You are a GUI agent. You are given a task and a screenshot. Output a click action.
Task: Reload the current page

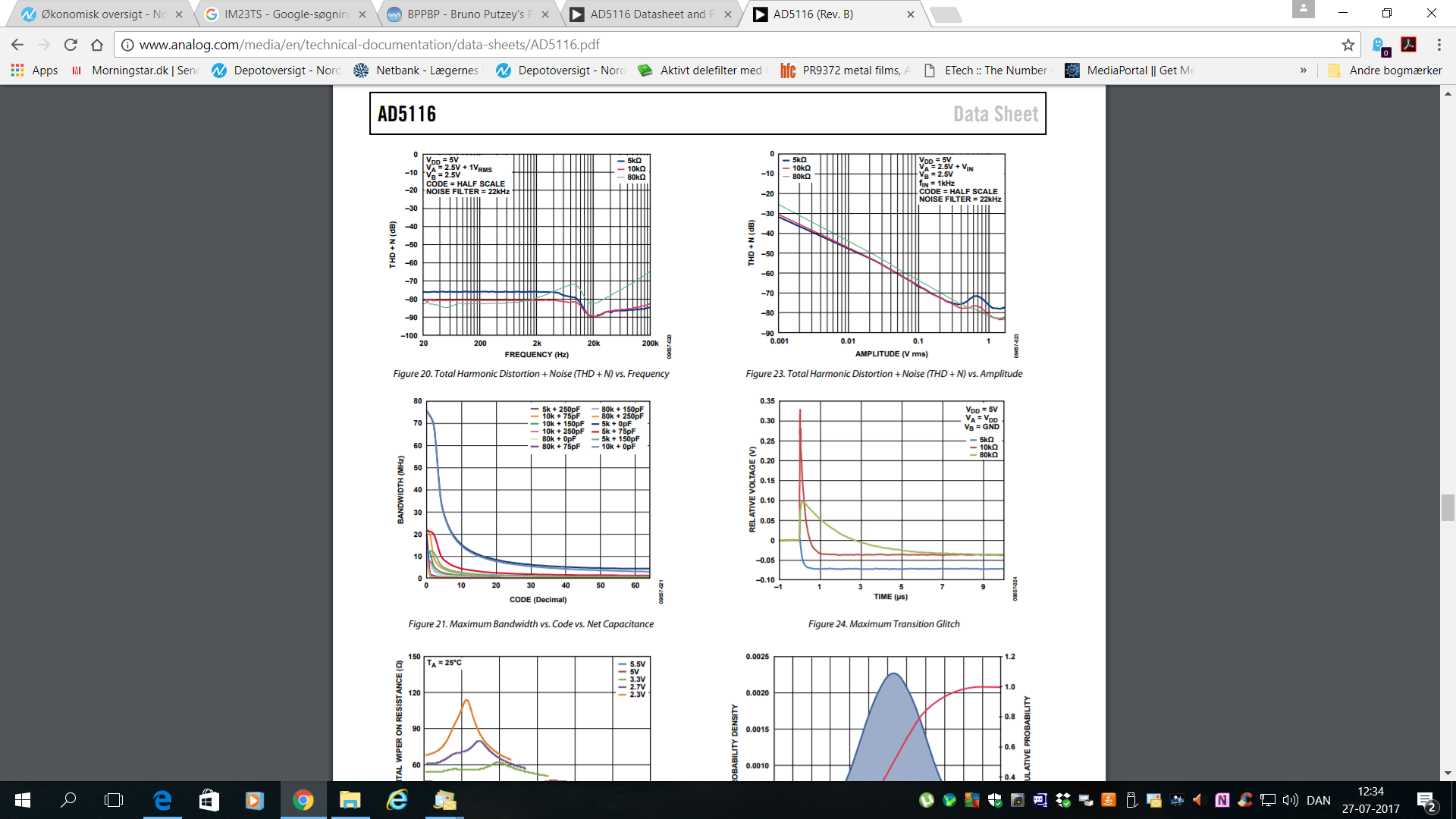point(71,45)
